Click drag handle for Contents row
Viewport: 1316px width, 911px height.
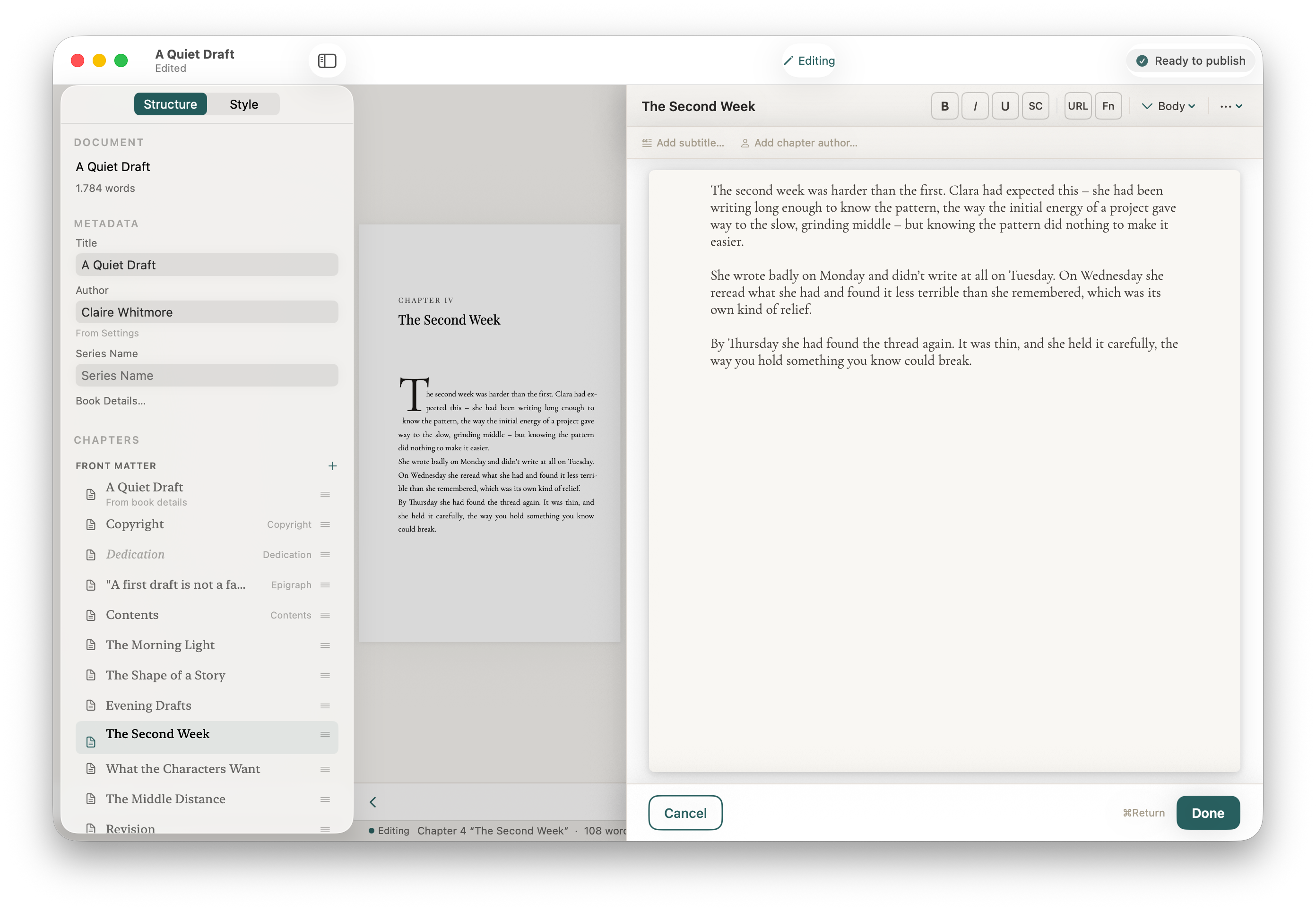pos(325,615)
